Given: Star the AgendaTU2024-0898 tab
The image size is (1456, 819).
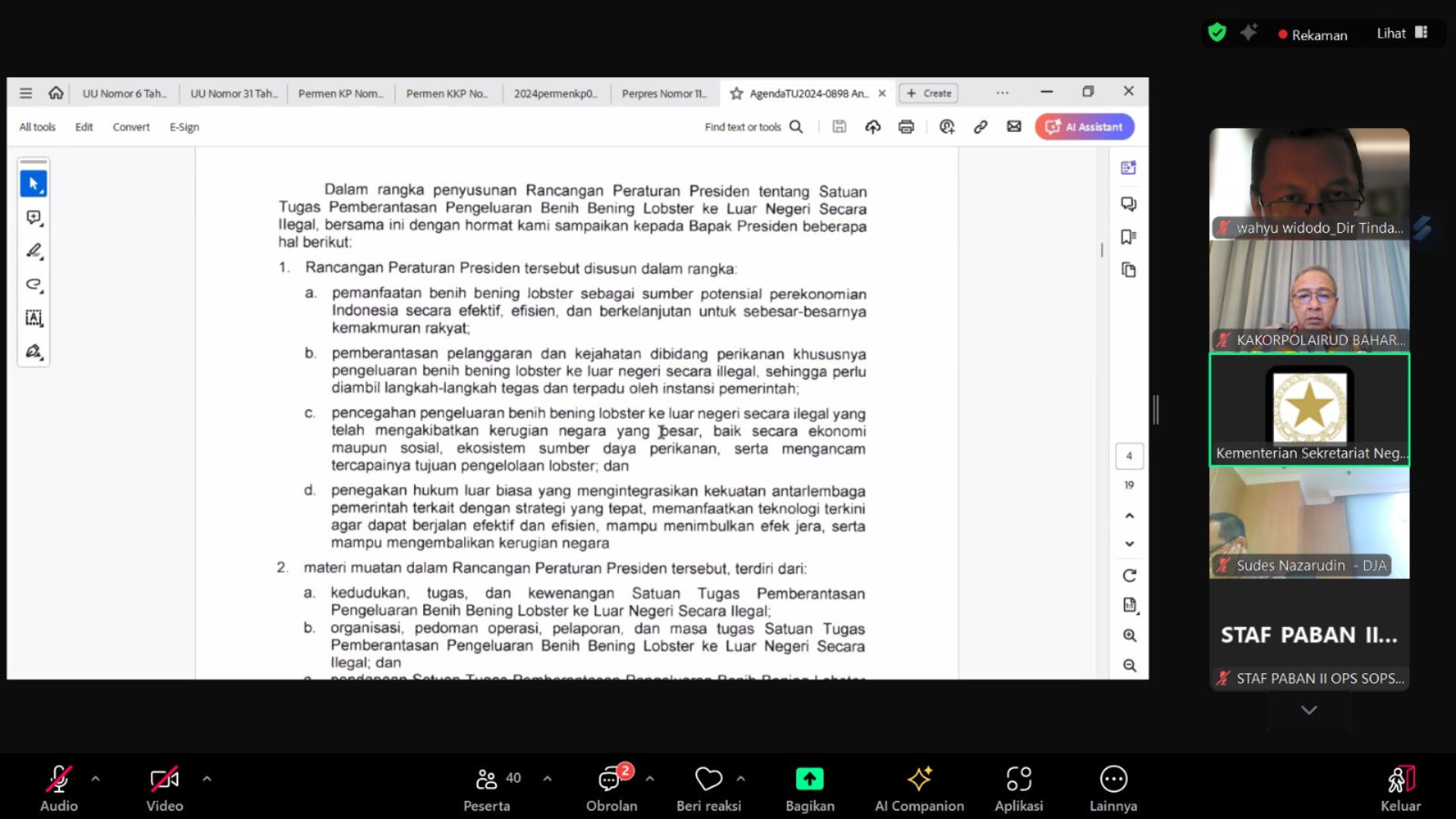Looking at the screenshot, I should point(736,93).
